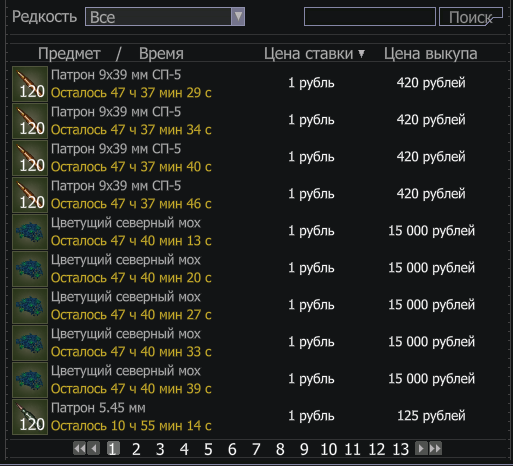The width and height of the screenshot is (513, 466).
Task: Go to page 10
Action: point(329,449)
